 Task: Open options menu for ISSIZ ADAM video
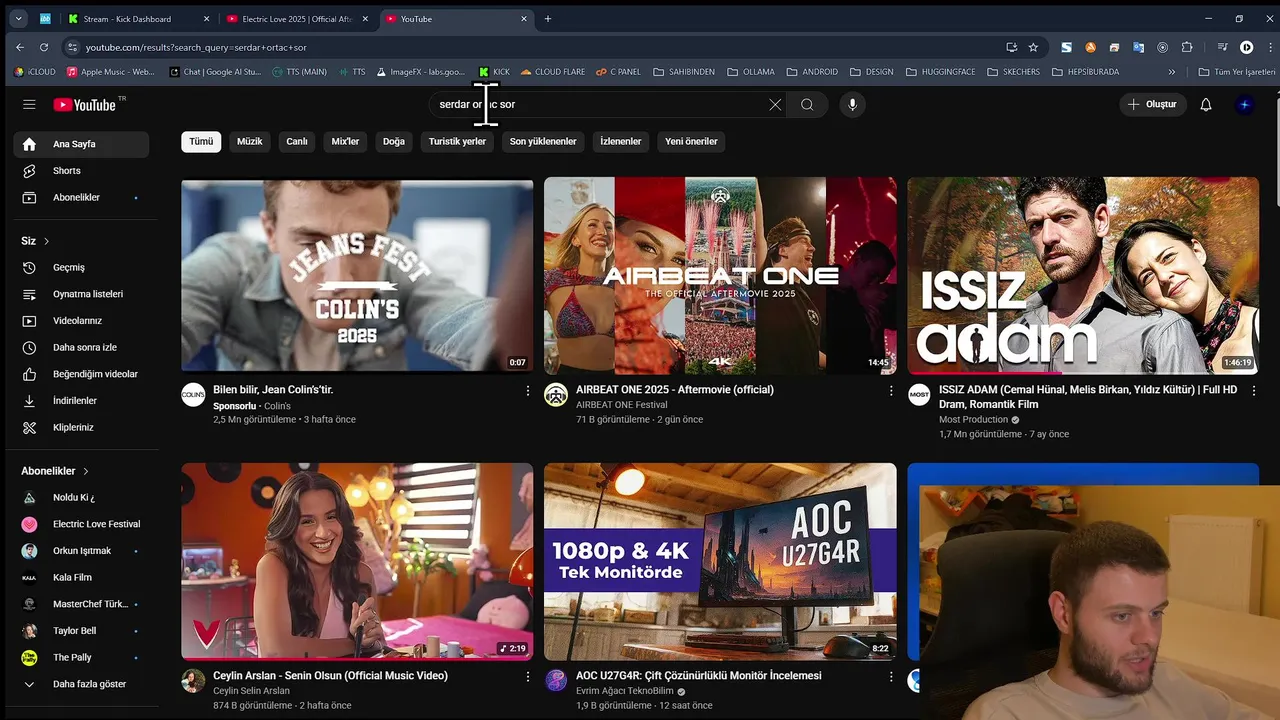1254,391
